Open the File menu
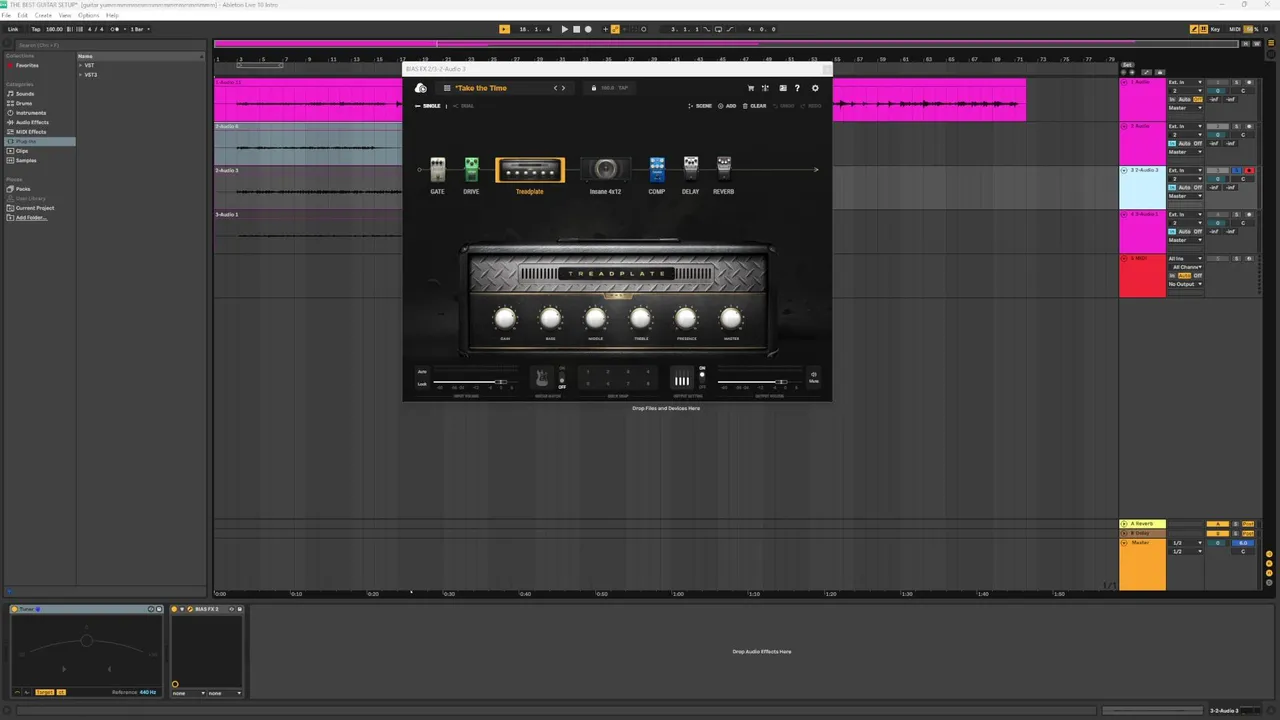 pyautogui.click(x=6, y=15)
